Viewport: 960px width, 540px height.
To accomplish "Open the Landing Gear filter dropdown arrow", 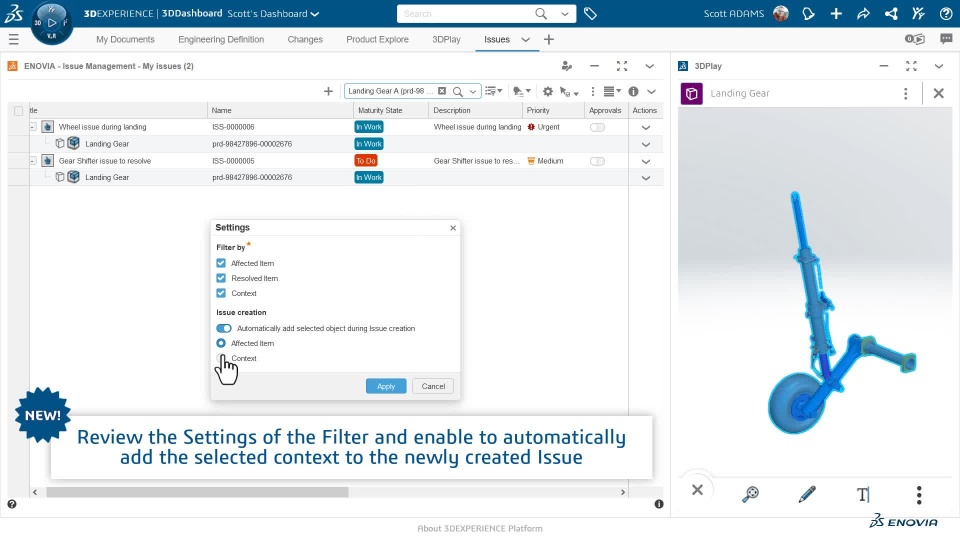I will point(473,91).
